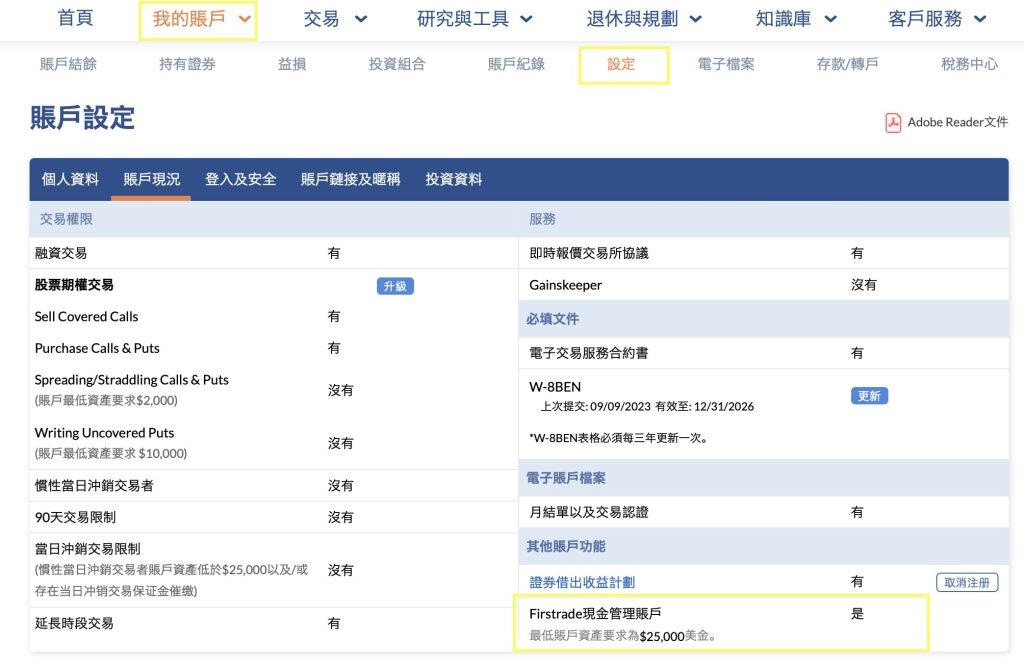Go to the 首頁 home page
This screenshot has width=1024, height=667.
pos(75,19)
